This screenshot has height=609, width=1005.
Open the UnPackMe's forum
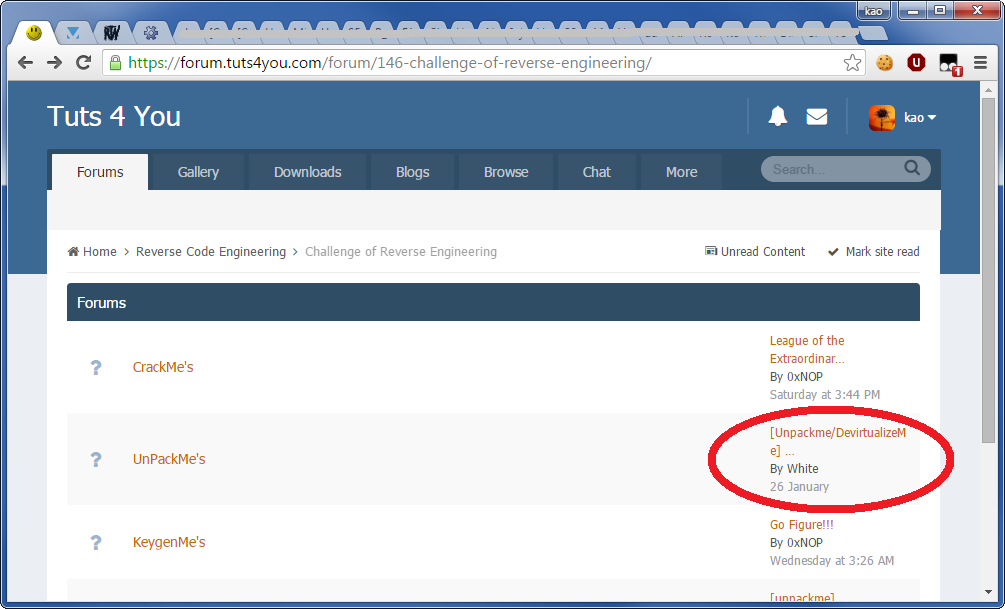click(x=169, y=459)
